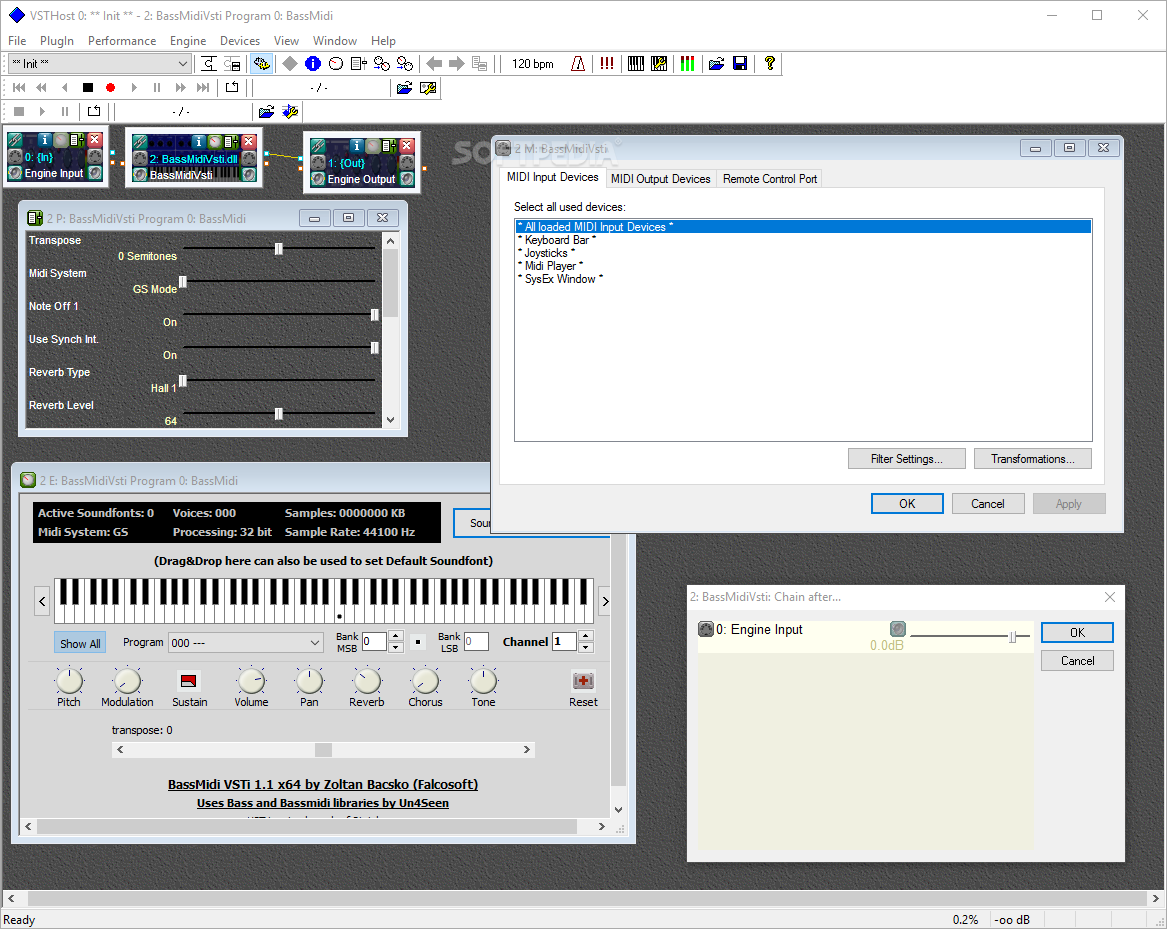Shift the piano keyboard right with arrow
Image resolution: width=1167 pixels, height=929 pixels.
coord(604,601)
